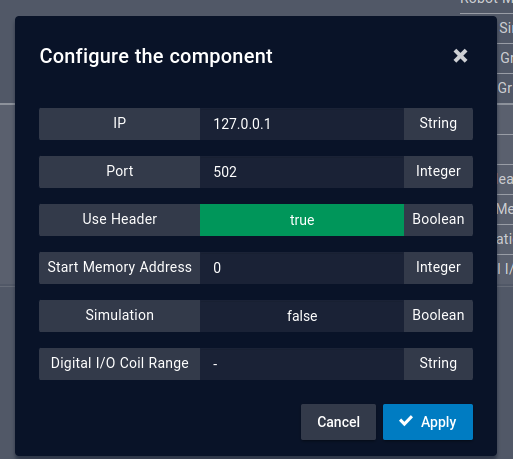Image resolution: width=513 pixels, height=459 pixels.
Task: Close the Configure the component dialog
Action: coord(460,56)
